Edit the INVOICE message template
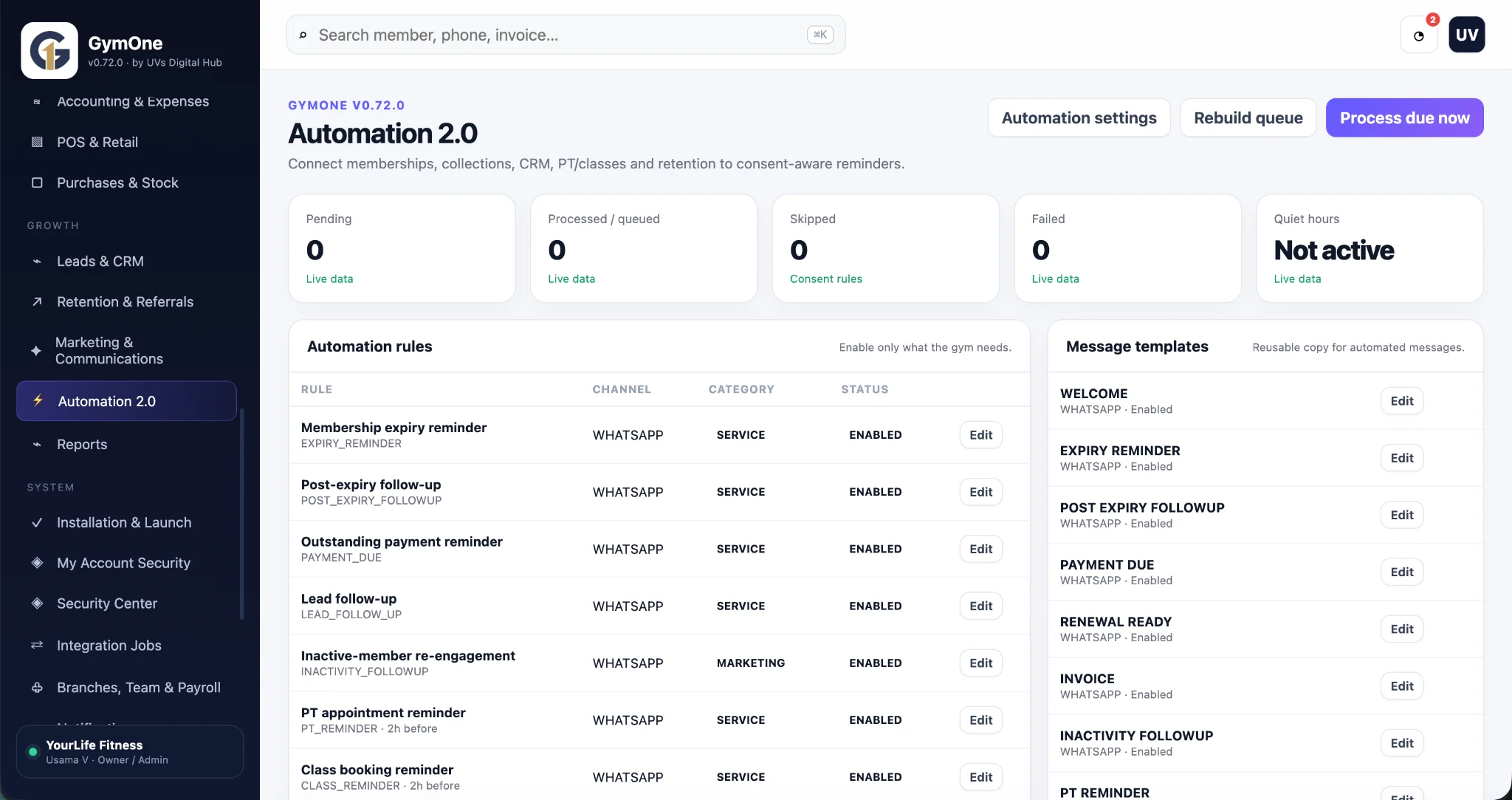Viewport: 1512px width, 800px height. pos(1401,686)
